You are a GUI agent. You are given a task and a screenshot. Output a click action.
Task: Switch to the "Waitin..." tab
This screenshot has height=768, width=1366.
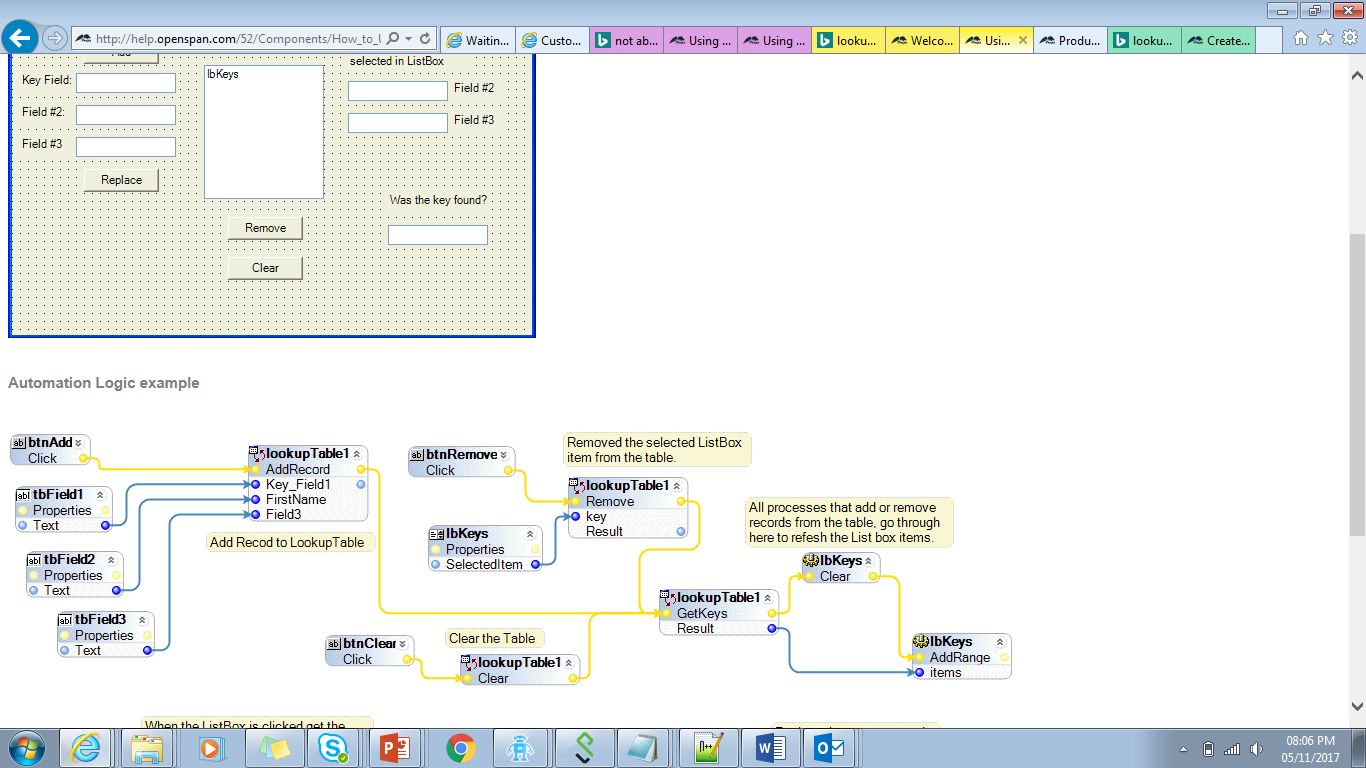(477, 40)
